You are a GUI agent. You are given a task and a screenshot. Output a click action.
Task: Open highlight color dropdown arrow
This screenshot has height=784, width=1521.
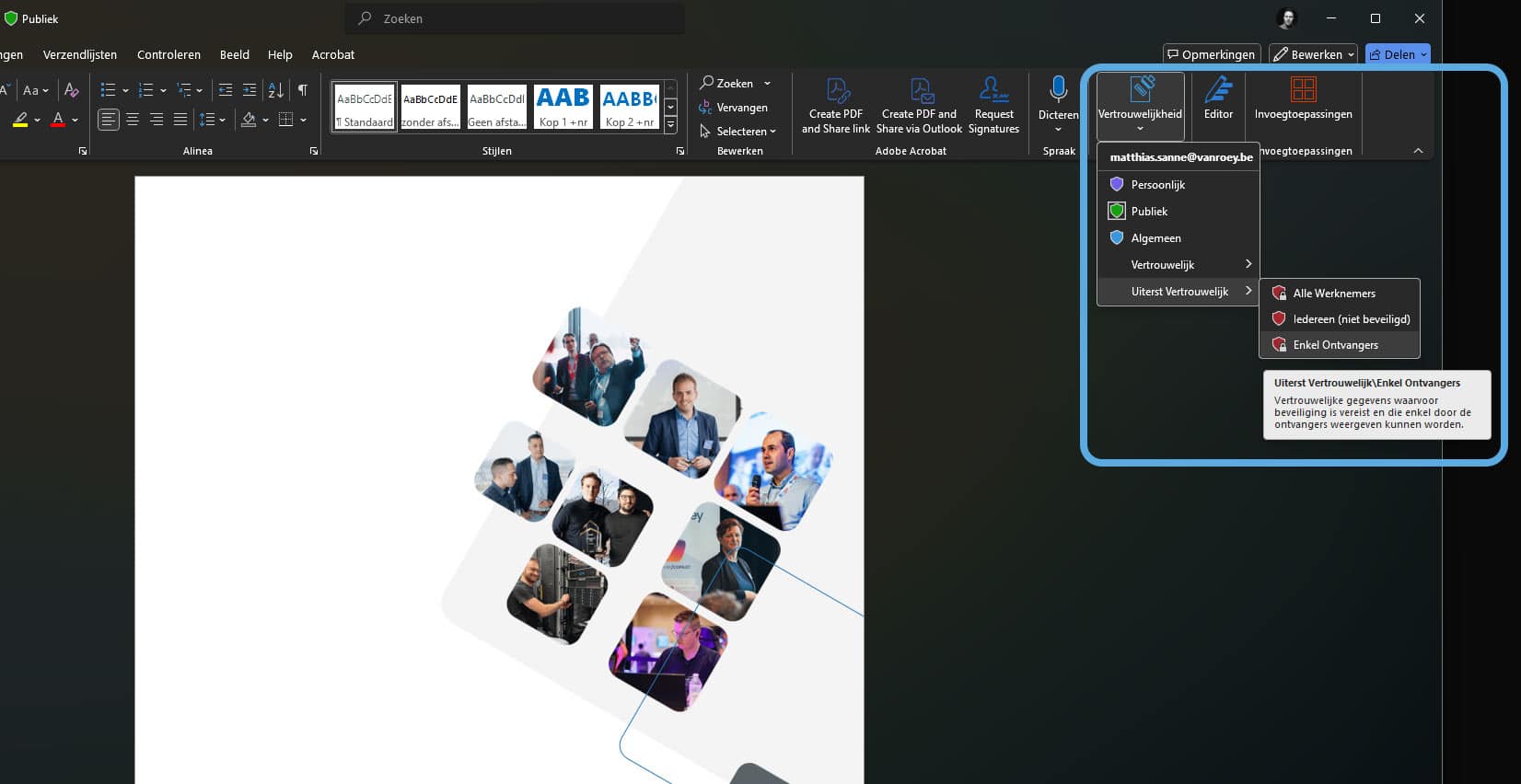(38, 121)
